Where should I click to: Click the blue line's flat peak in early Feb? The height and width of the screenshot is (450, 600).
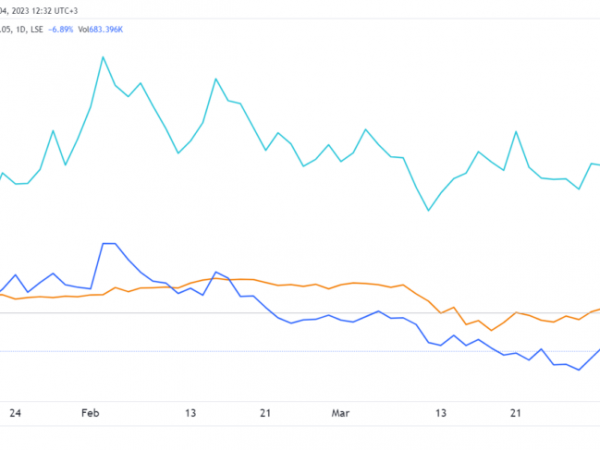[x=109, y=243]
